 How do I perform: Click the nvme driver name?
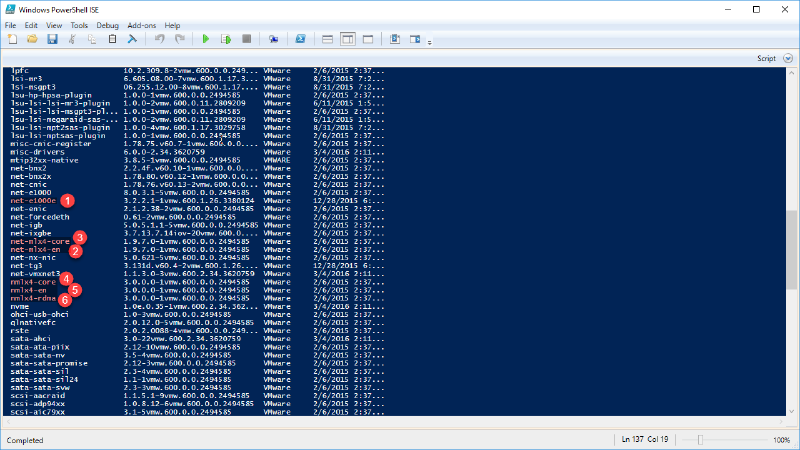pos(19,306)
